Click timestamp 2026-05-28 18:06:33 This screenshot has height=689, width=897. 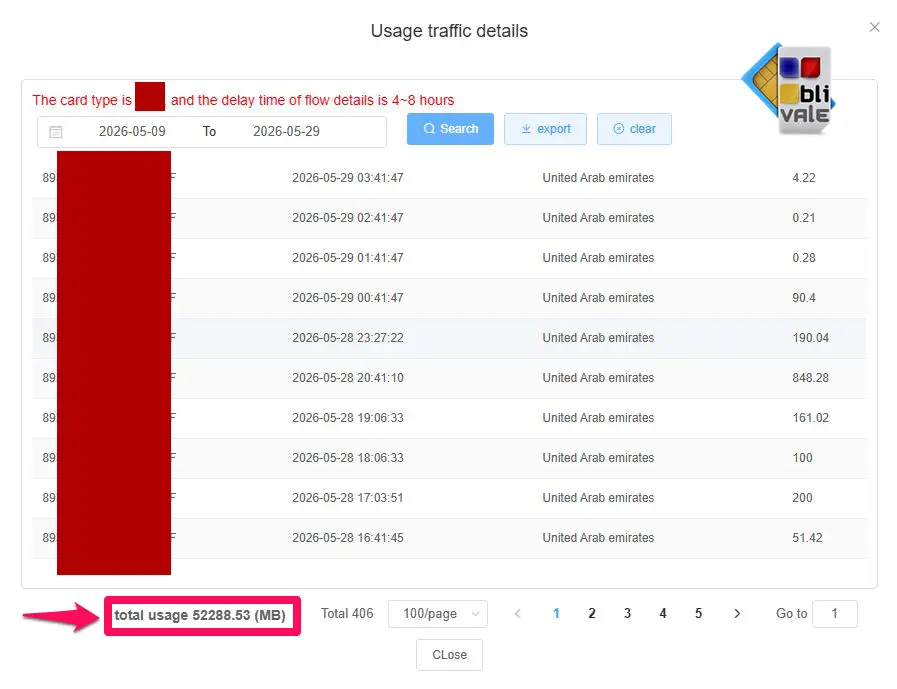tap(348, 458)
